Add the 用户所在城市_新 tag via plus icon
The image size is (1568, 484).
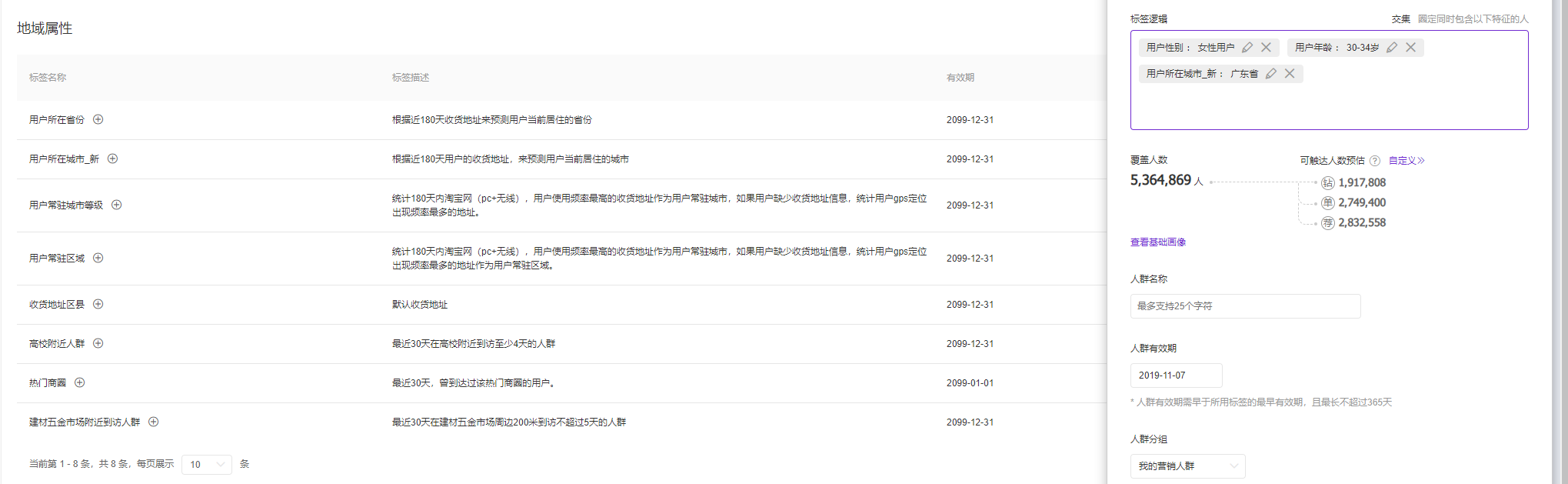(x=113, y=159)
